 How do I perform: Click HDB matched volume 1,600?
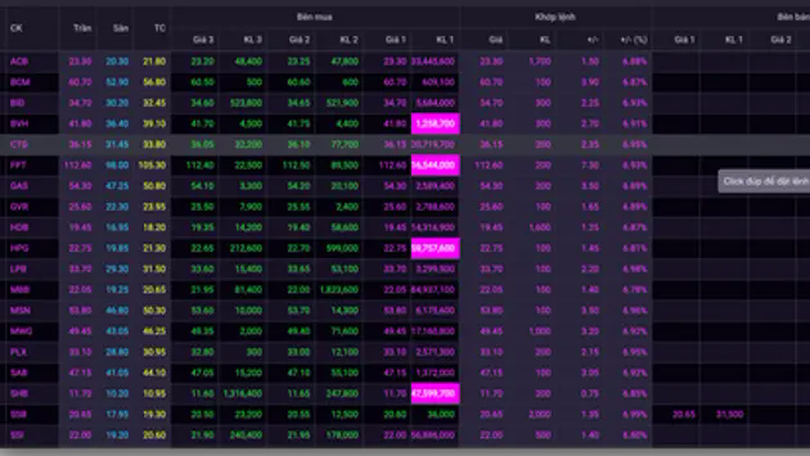click(x=540, y=227)
